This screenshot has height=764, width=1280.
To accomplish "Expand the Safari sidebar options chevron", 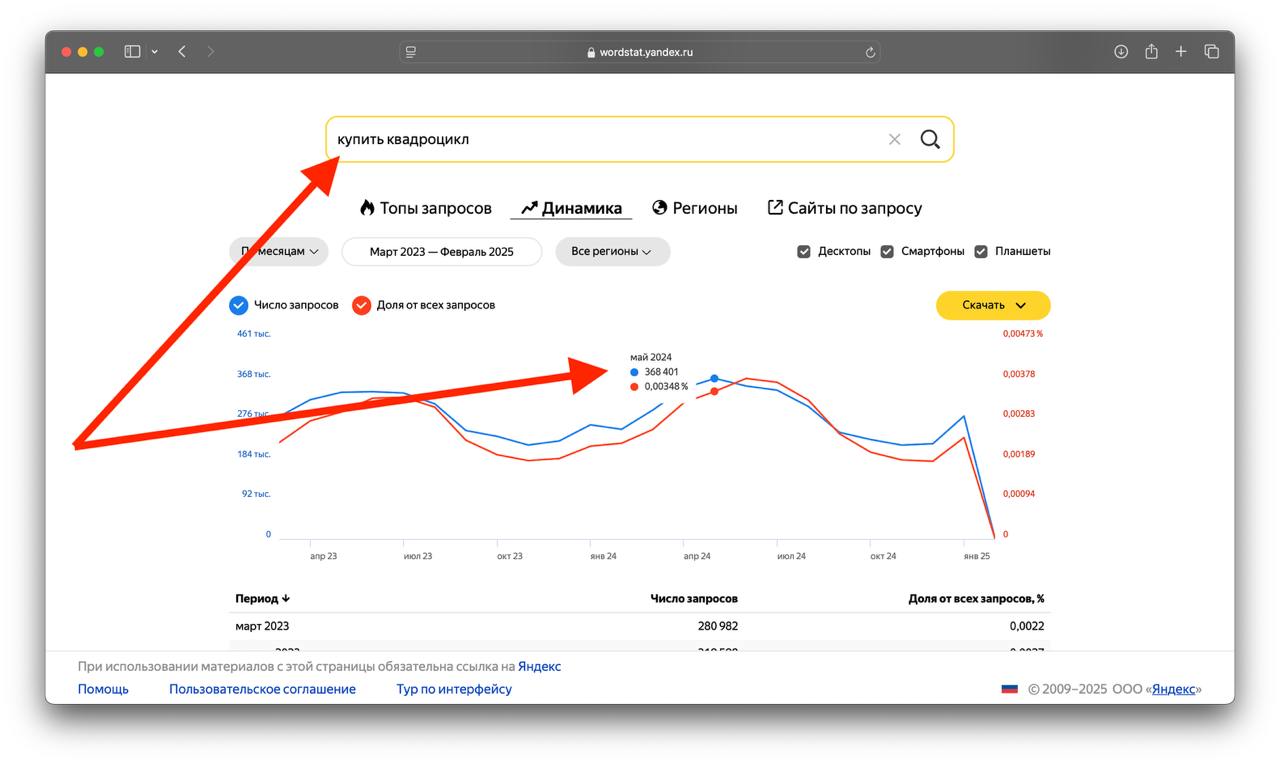I will point(155,52).
